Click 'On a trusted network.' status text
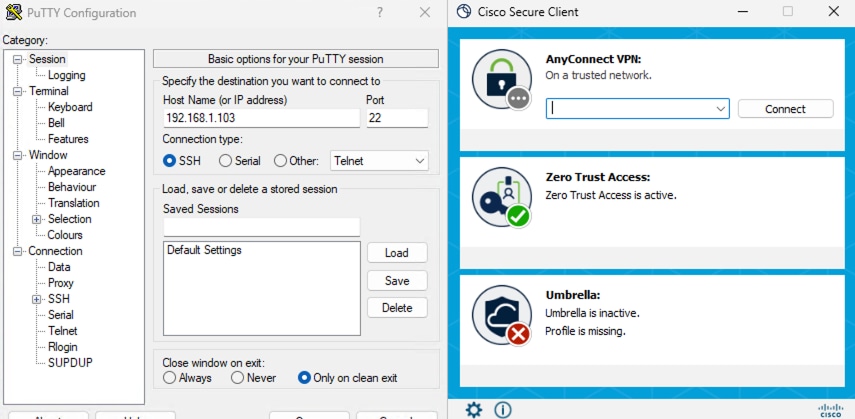 [x=598, y=75]
